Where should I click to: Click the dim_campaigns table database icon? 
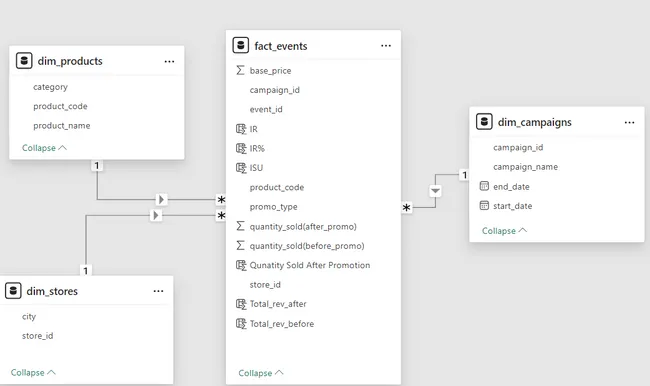click(484, 122)
